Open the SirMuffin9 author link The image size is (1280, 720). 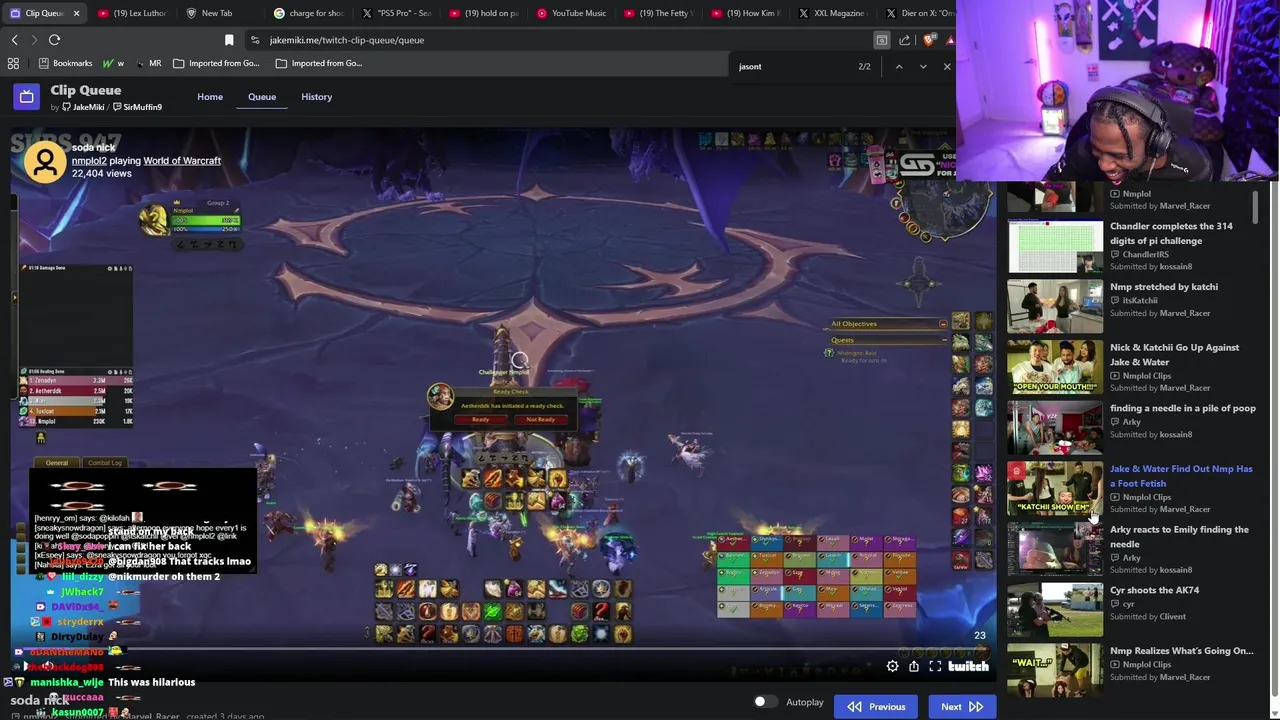click(138, 107)
